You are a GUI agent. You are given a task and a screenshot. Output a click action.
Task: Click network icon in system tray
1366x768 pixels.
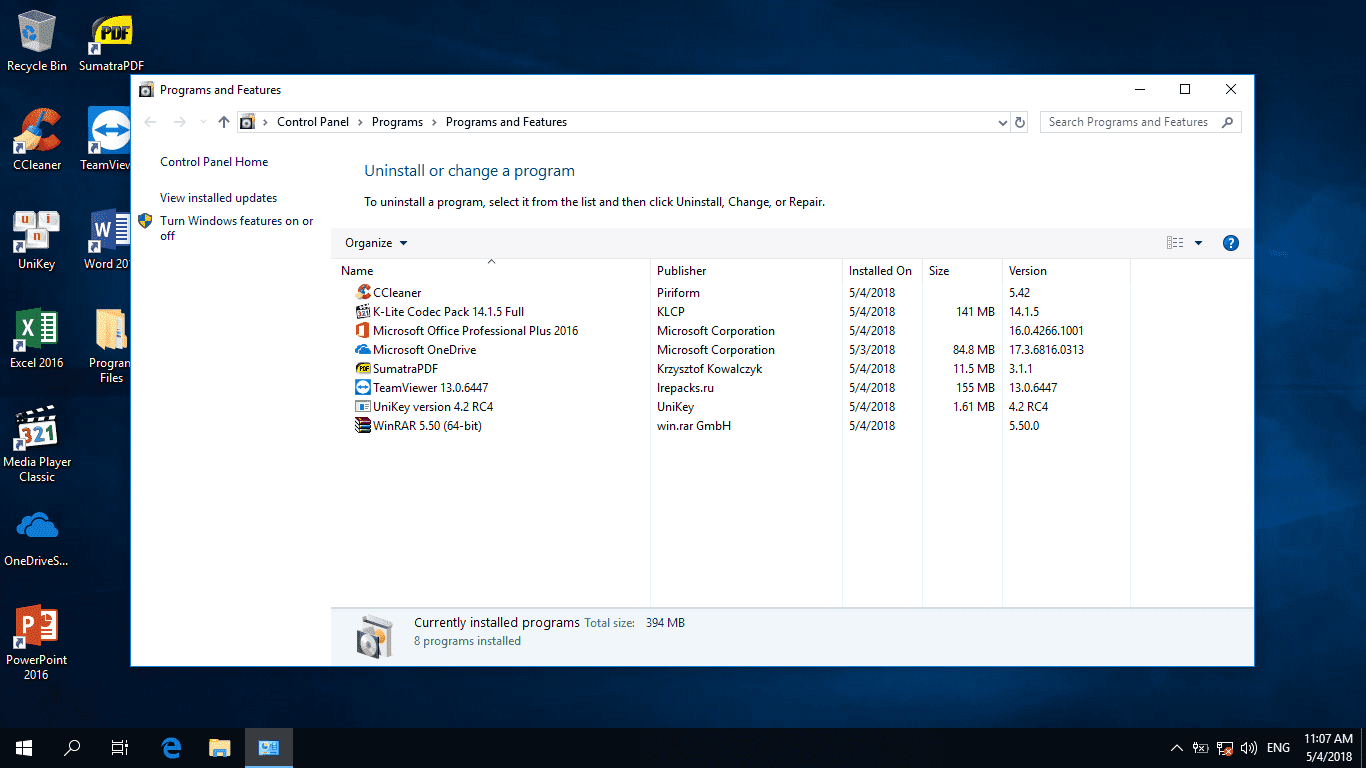click(x=1225, y=748)
